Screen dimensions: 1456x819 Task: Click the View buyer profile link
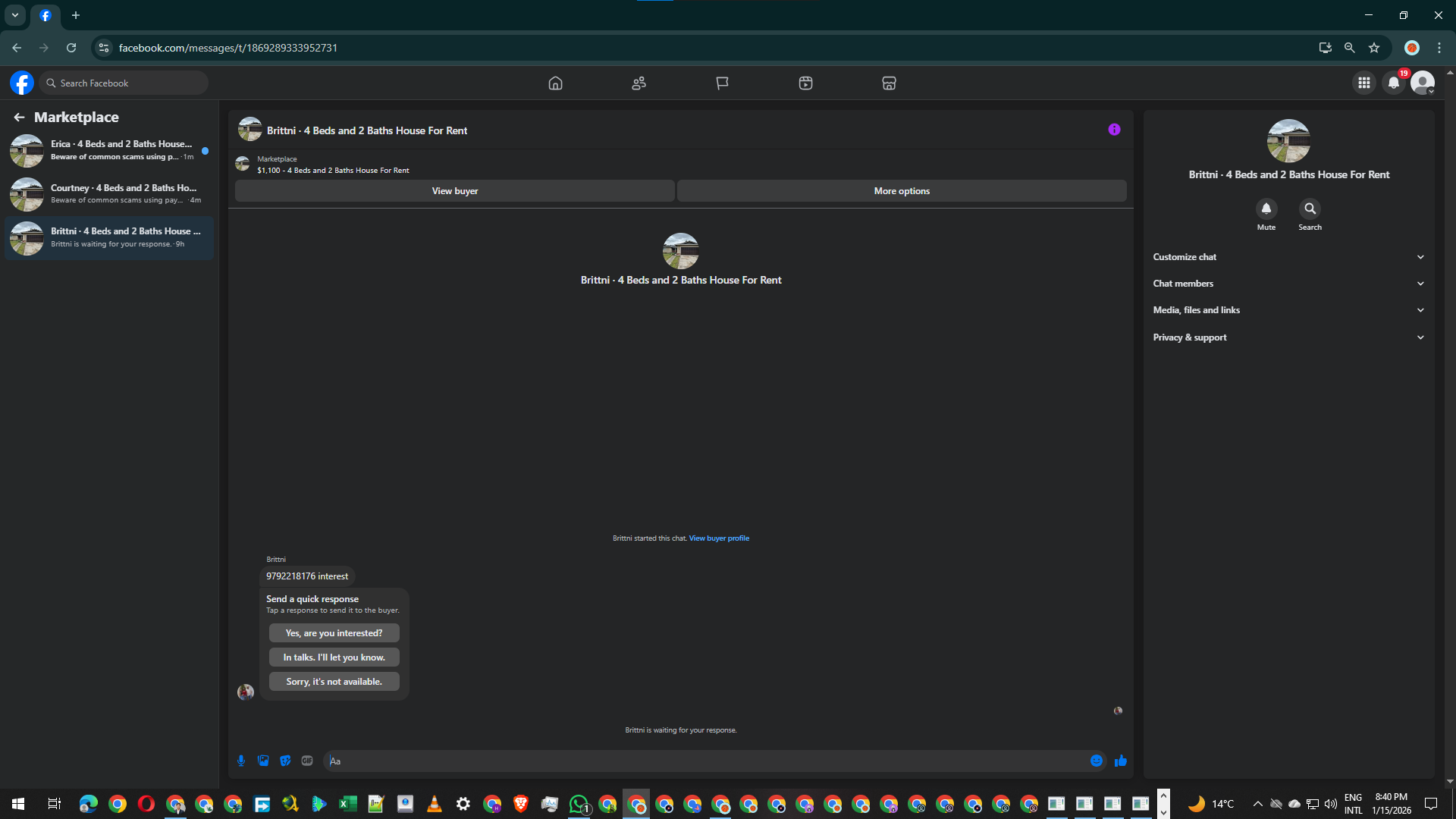pyautogui.click(x=719, y=538)
